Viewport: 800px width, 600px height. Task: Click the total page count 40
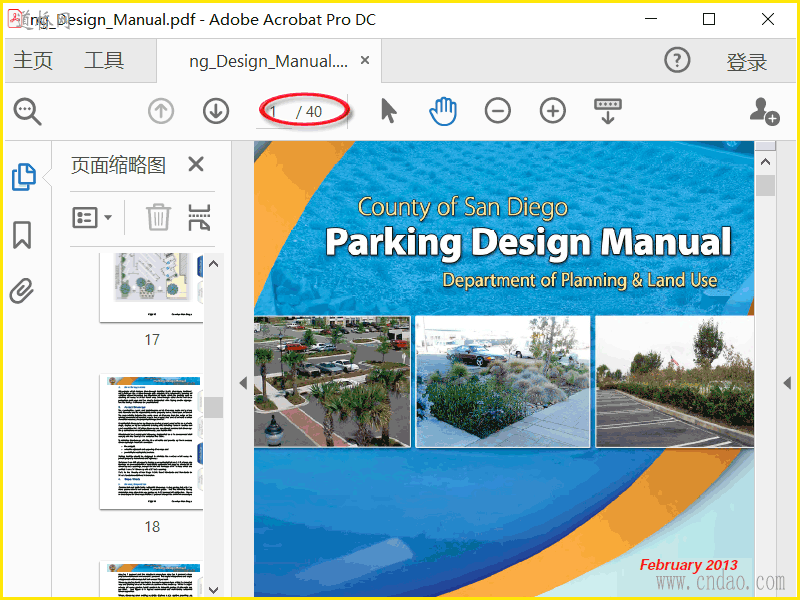(x=314, y=111)
